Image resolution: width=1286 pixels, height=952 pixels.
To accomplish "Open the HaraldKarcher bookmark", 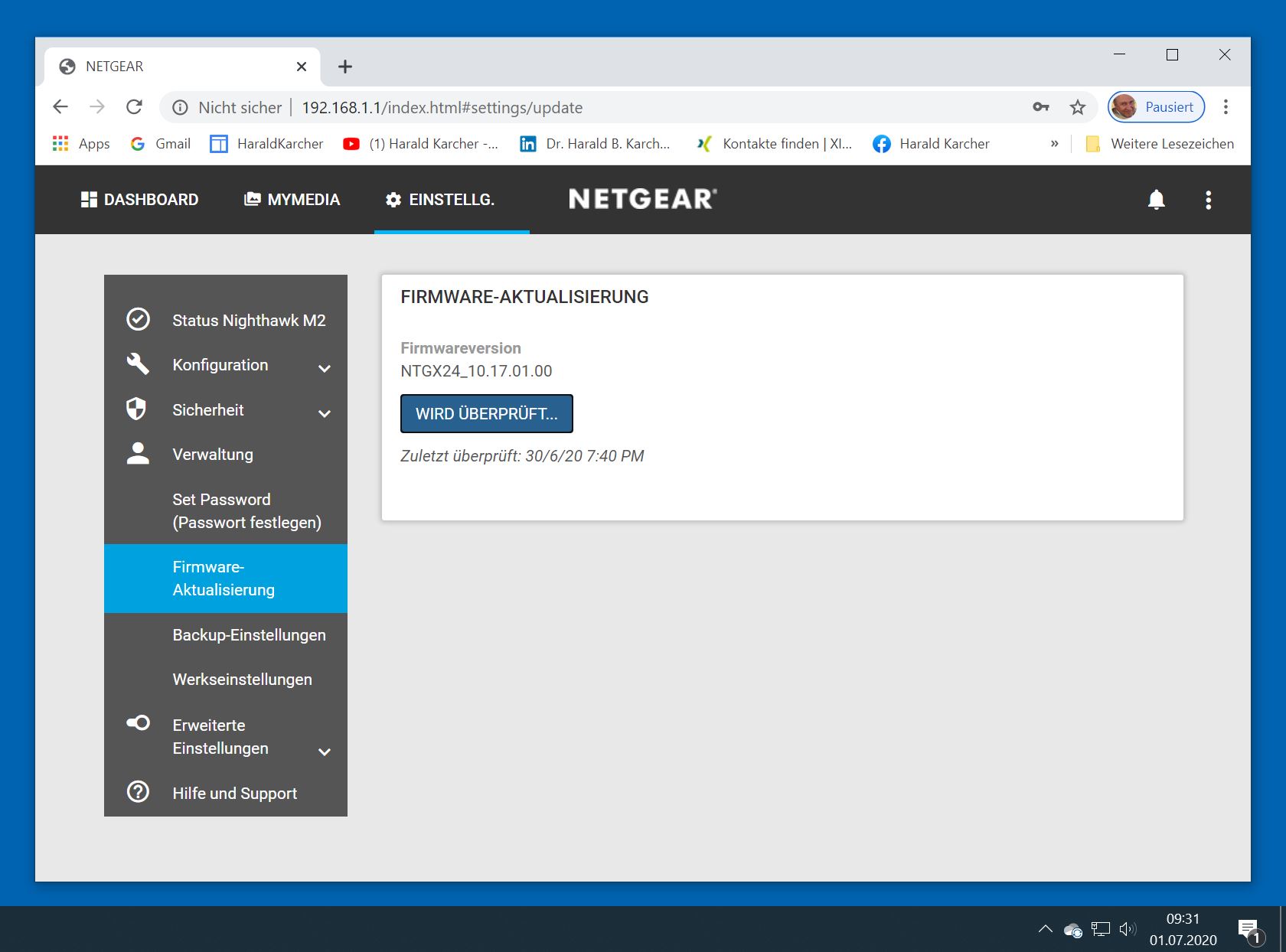I will [x=266, y=144].
